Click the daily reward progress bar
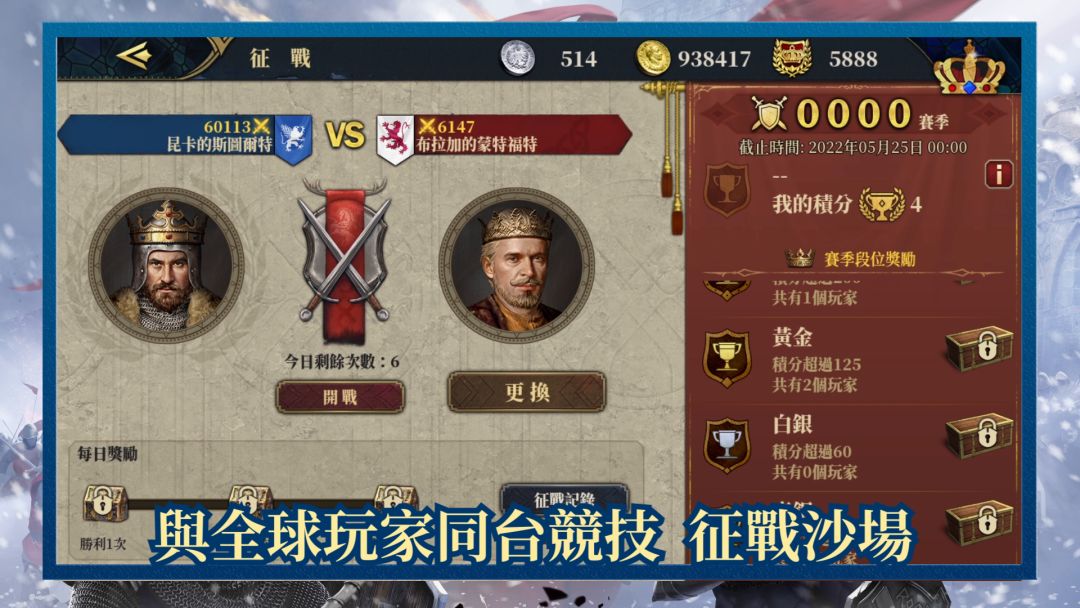This screenshot has width=1080, height=608. coord(248,505)
